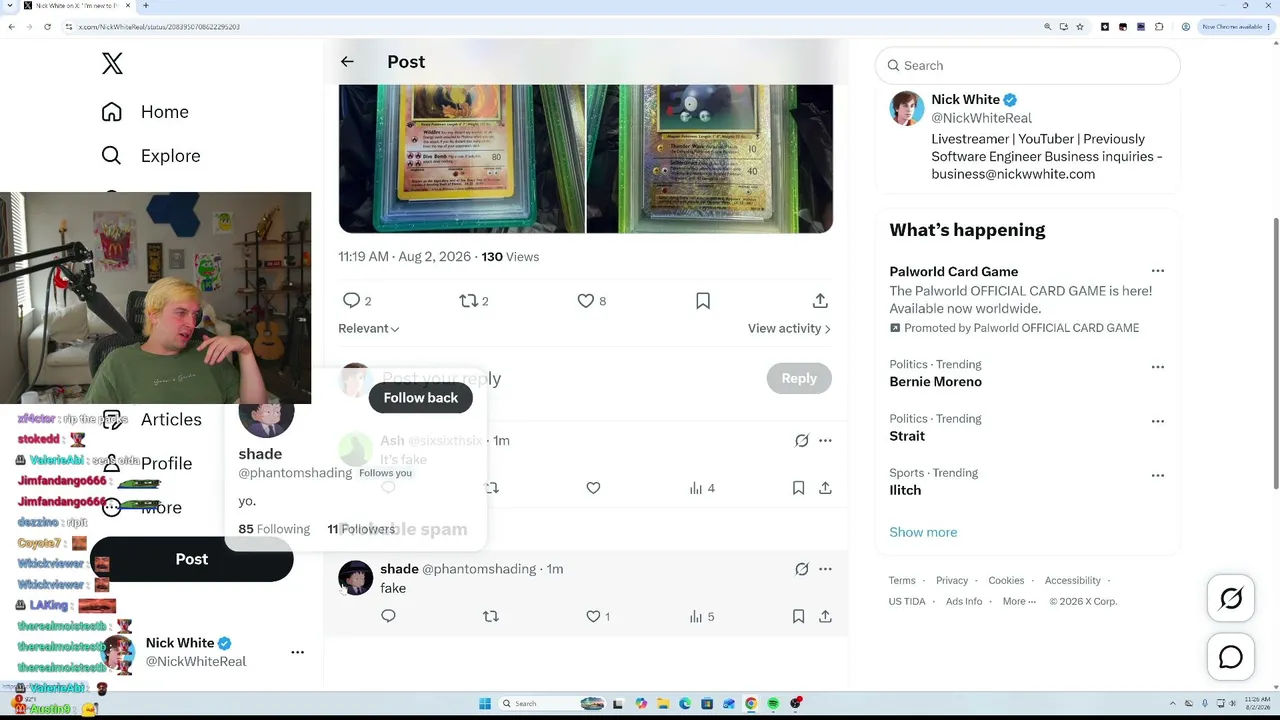
Task: Like Ash's reply
Action: pos(593,488)
